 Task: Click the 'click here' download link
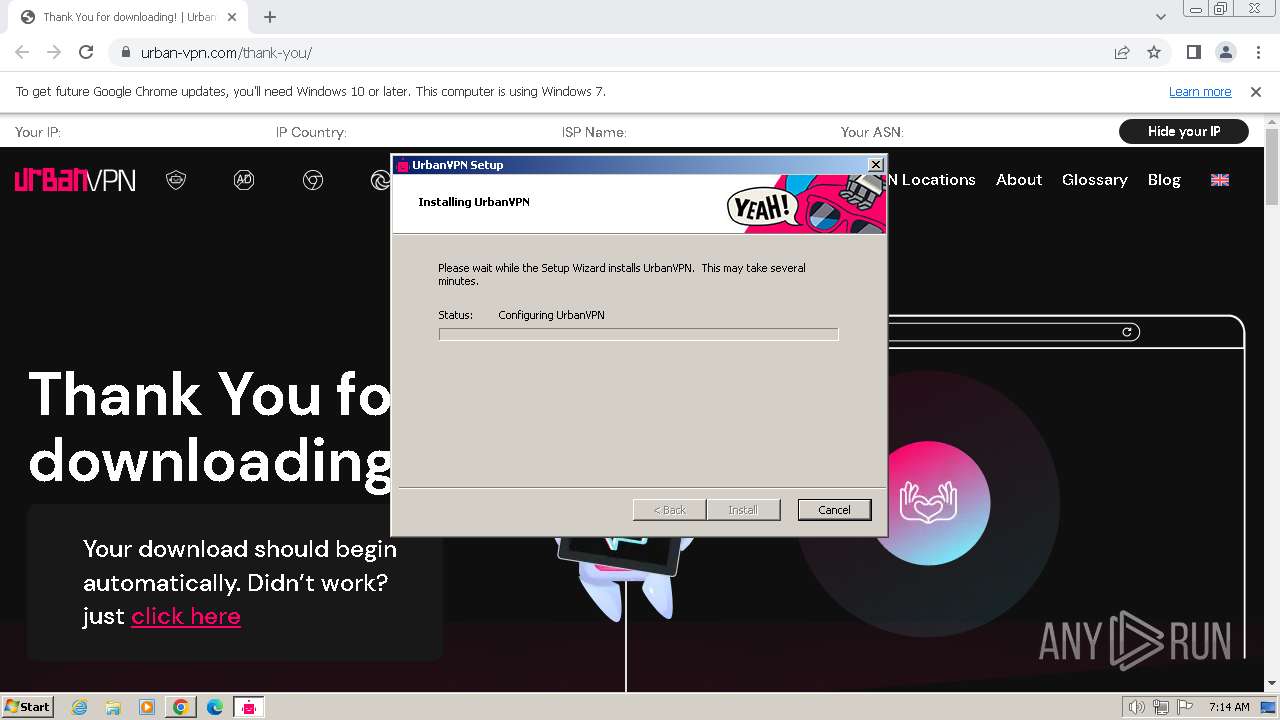point(186,616)
